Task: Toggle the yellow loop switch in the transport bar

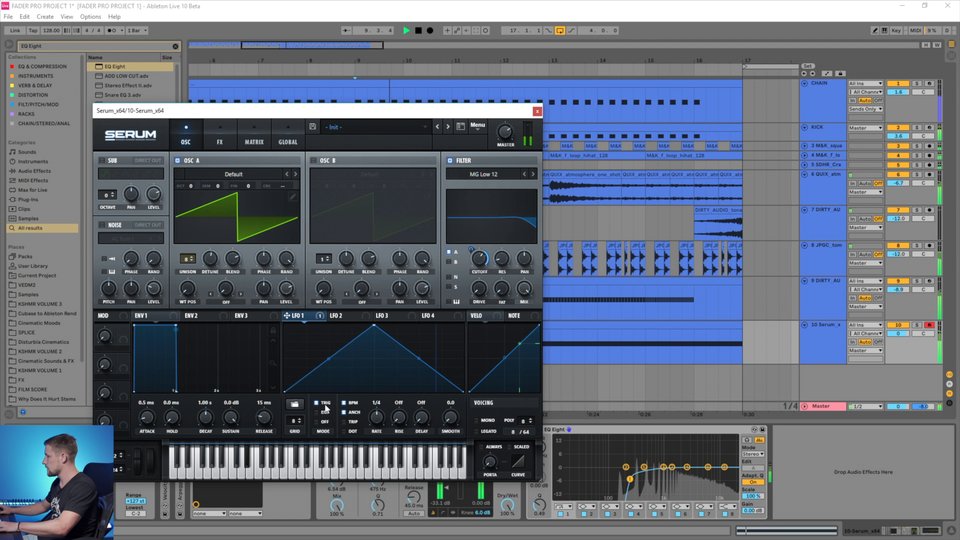Action: click(x=560, y=30)
